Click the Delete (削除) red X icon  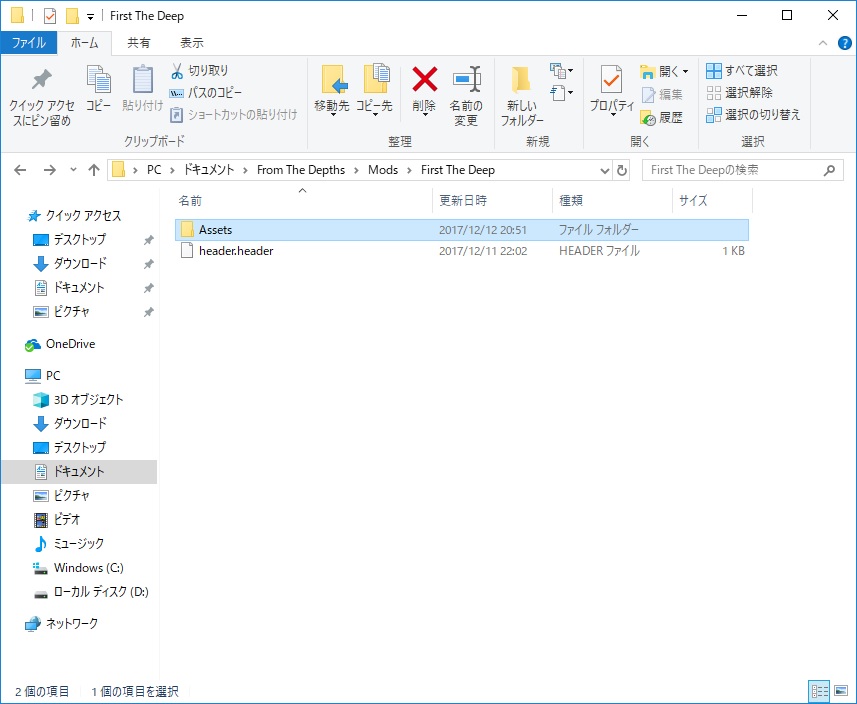(425, 80)
